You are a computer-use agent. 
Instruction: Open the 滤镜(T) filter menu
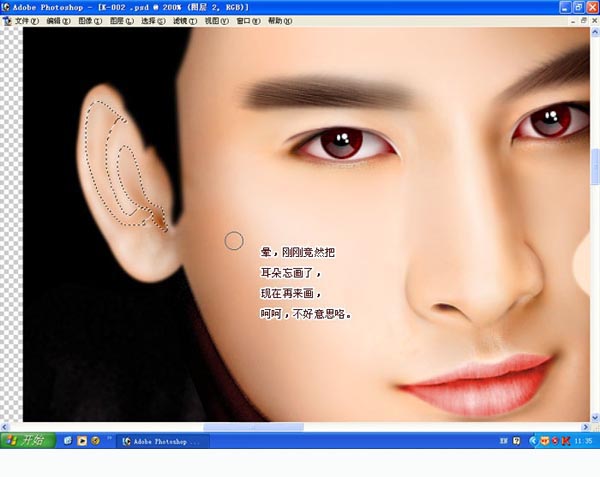point(186,20)
